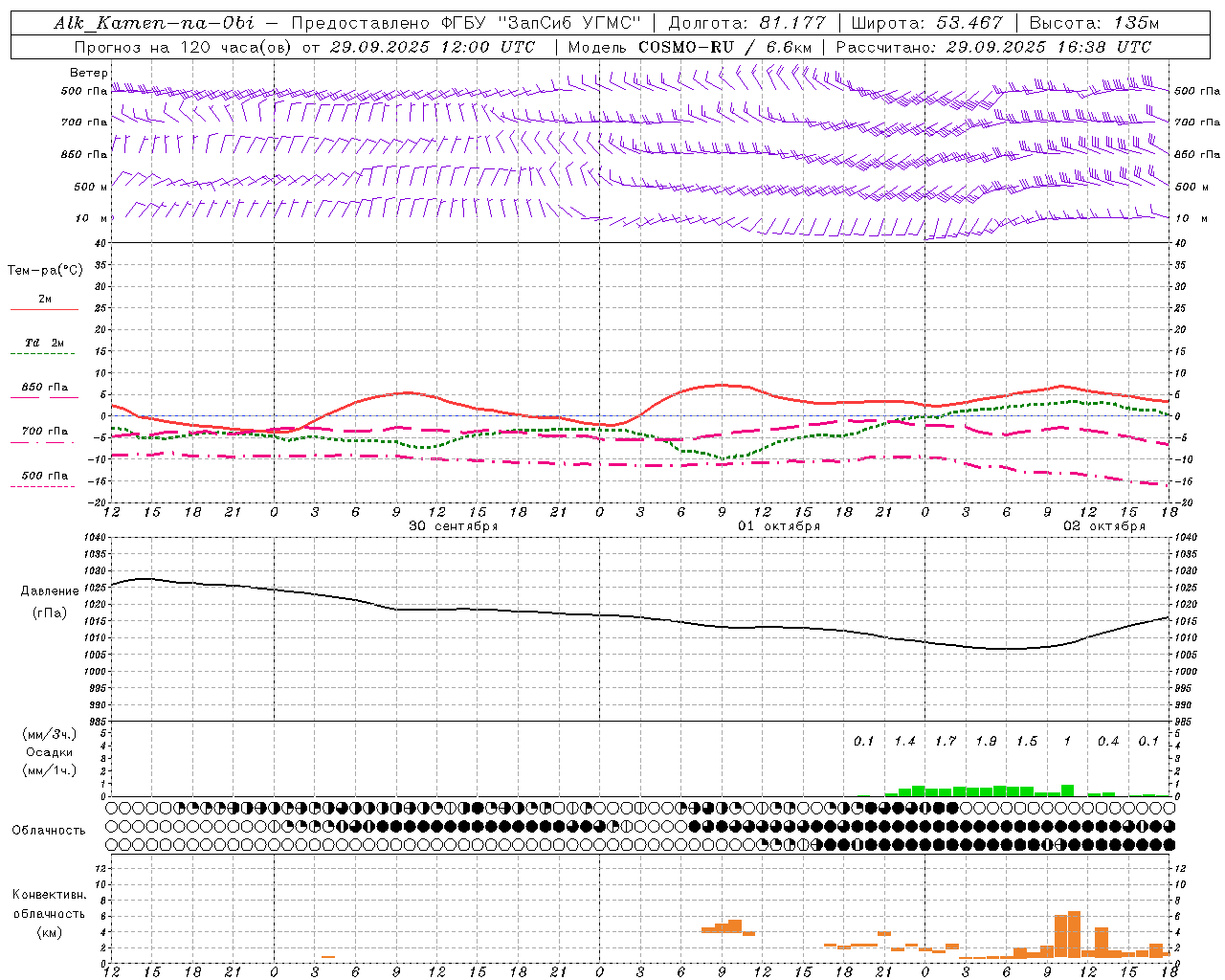The width and height of the screenshot is (1225, 980).
Task: Click the '(км)' unit under convective cloud label
Action: click(x=50, y=932)
